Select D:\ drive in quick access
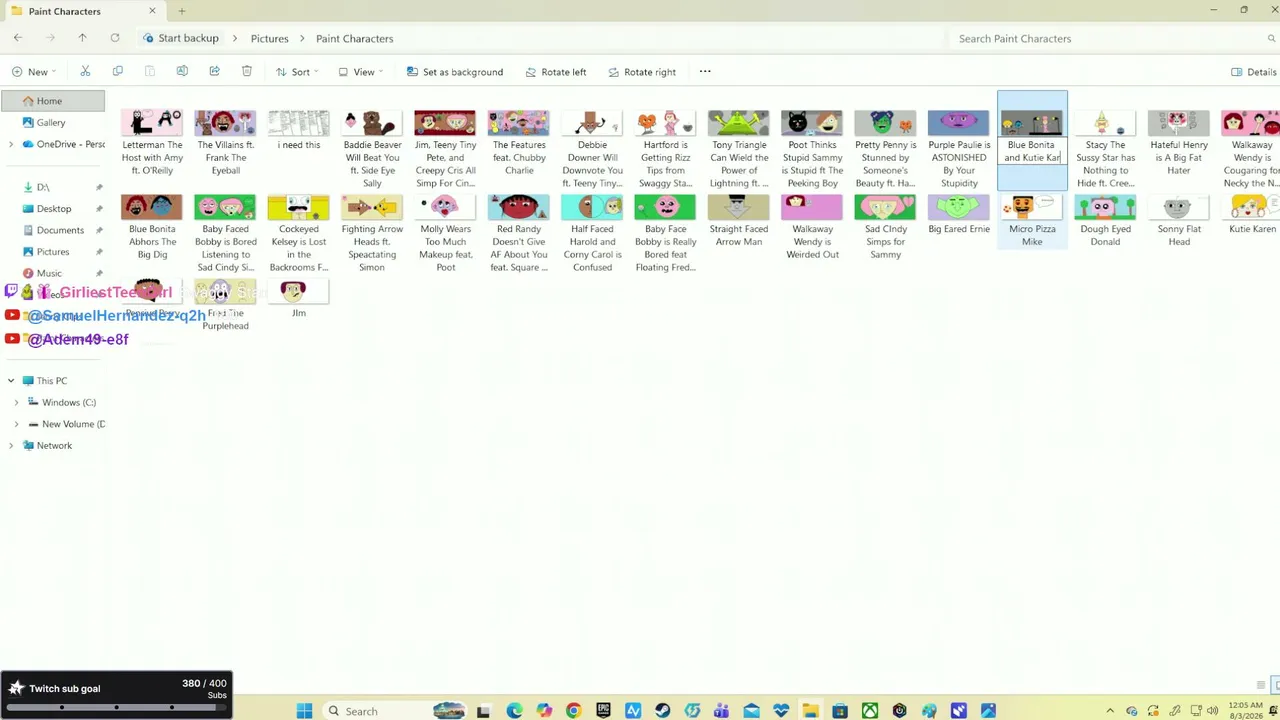1280x720 pixels. (x=43, y=187)
